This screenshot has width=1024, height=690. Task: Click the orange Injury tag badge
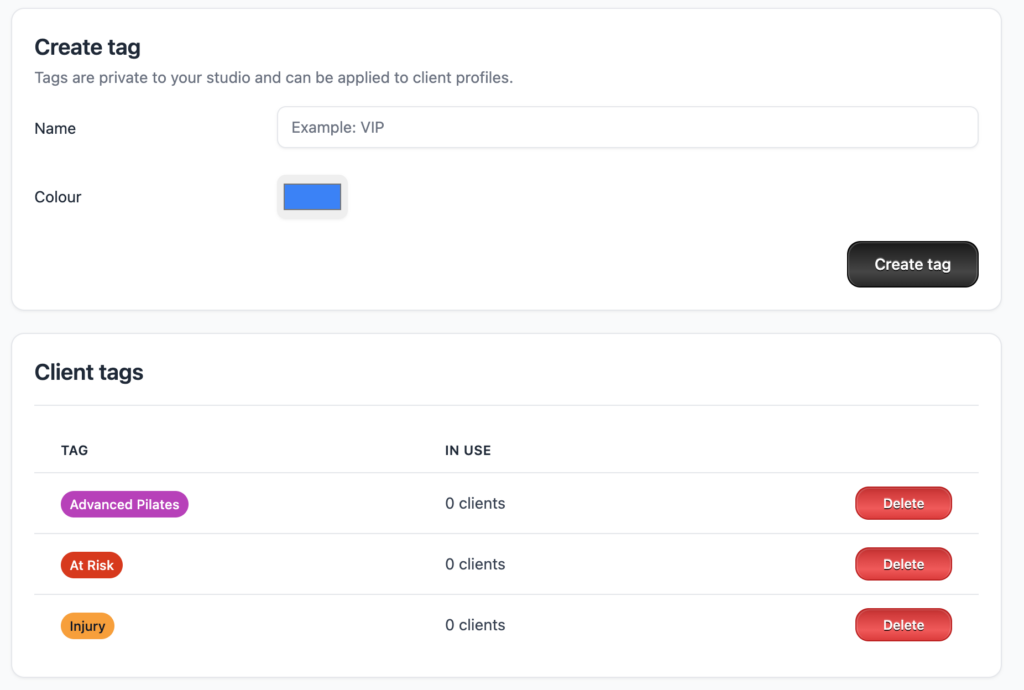[x=88, y=627]
